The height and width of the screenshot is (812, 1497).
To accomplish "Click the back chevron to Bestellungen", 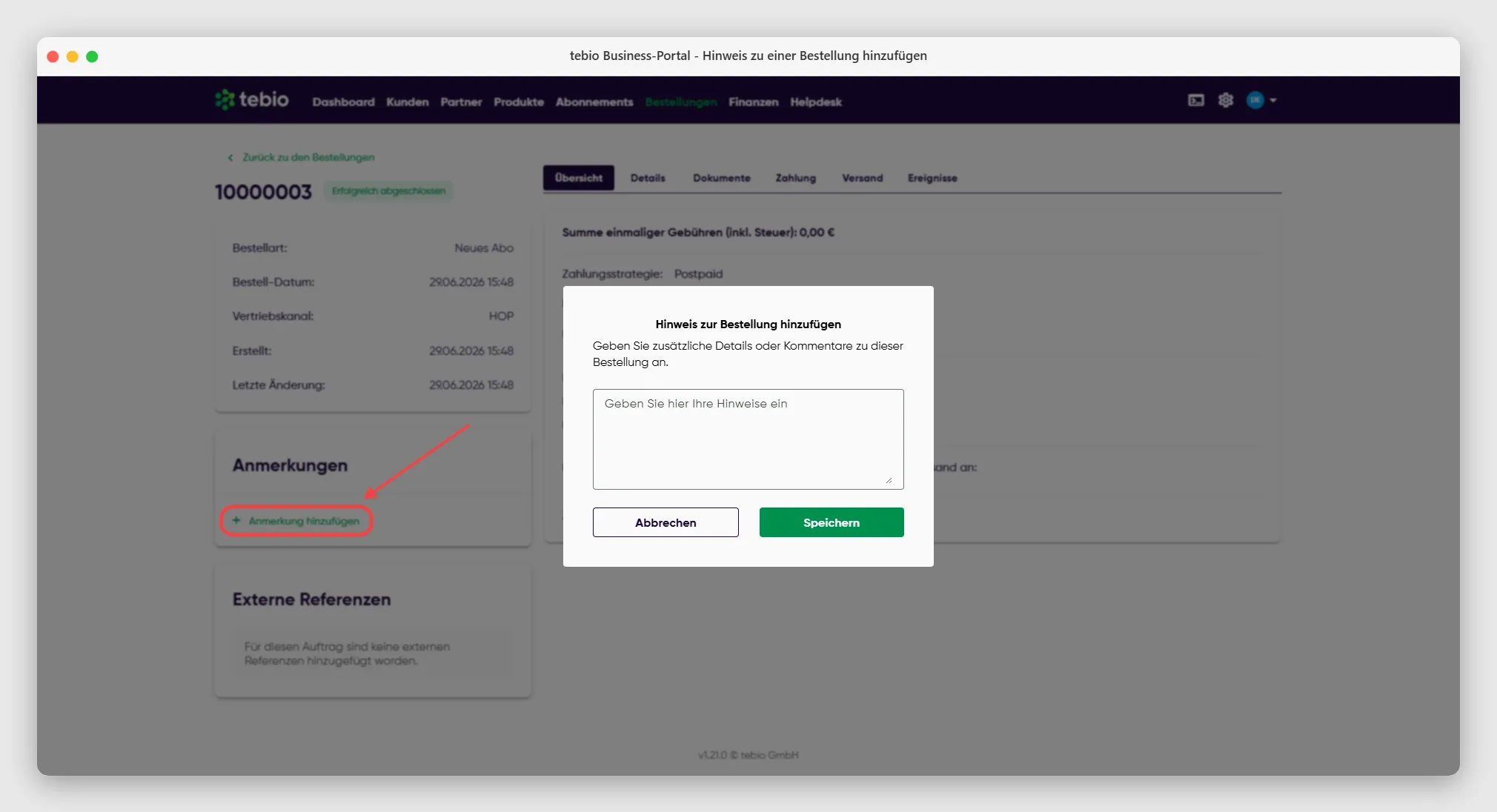I will pyautogui.click(x=230, y=157).
